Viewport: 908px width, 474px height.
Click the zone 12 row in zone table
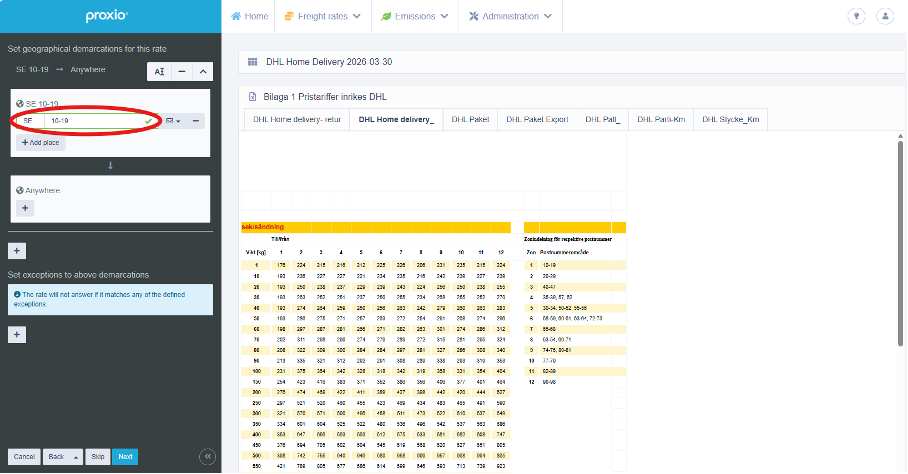pyautogui.click(x=575, y=382)
